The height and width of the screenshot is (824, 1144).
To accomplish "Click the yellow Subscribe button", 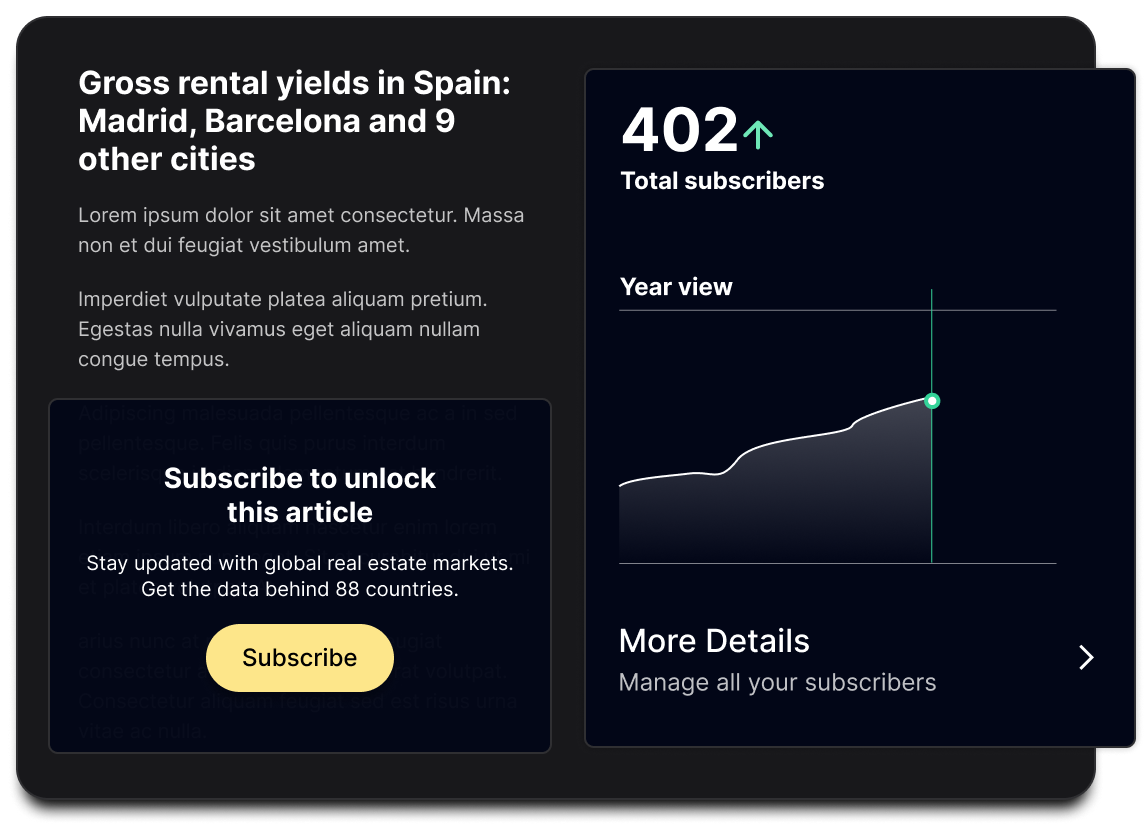I will tap(300, 658).
